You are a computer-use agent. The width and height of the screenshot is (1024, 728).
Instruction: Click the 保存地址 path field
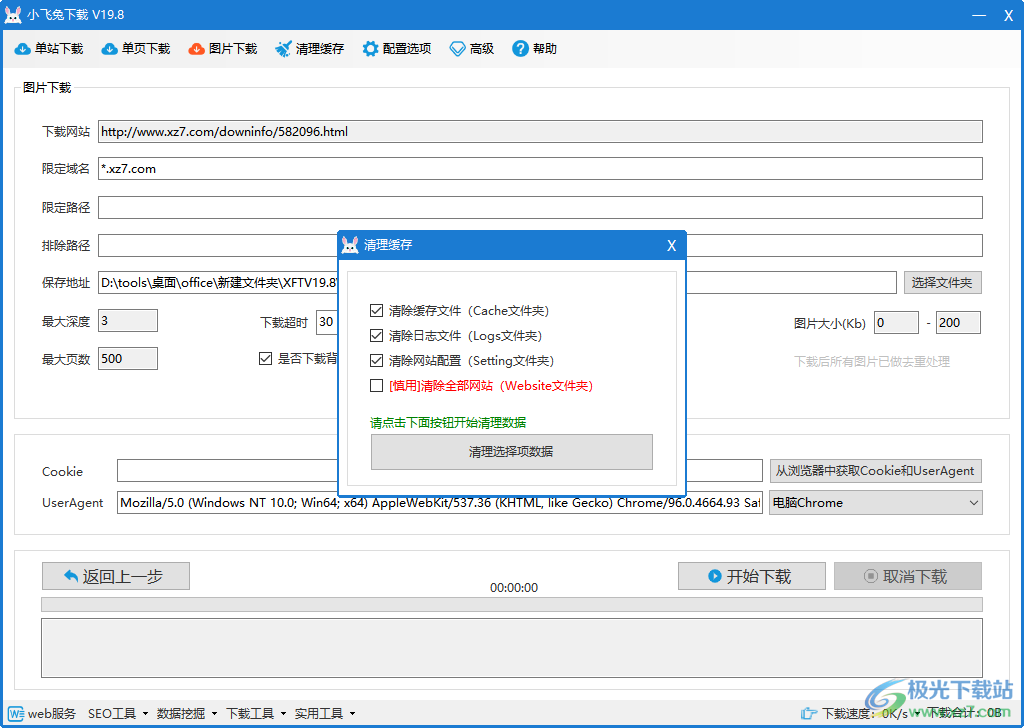(217, 283)
